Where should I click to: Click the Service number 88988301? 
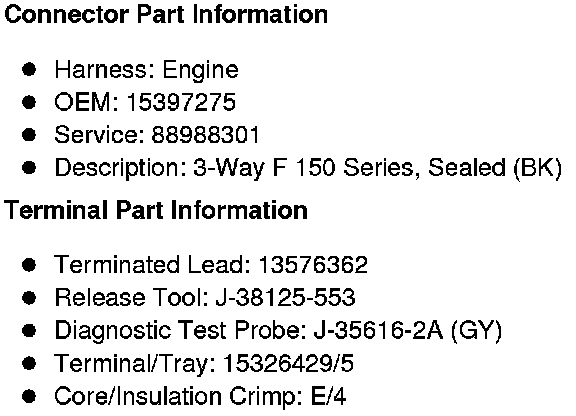point(205,135)
